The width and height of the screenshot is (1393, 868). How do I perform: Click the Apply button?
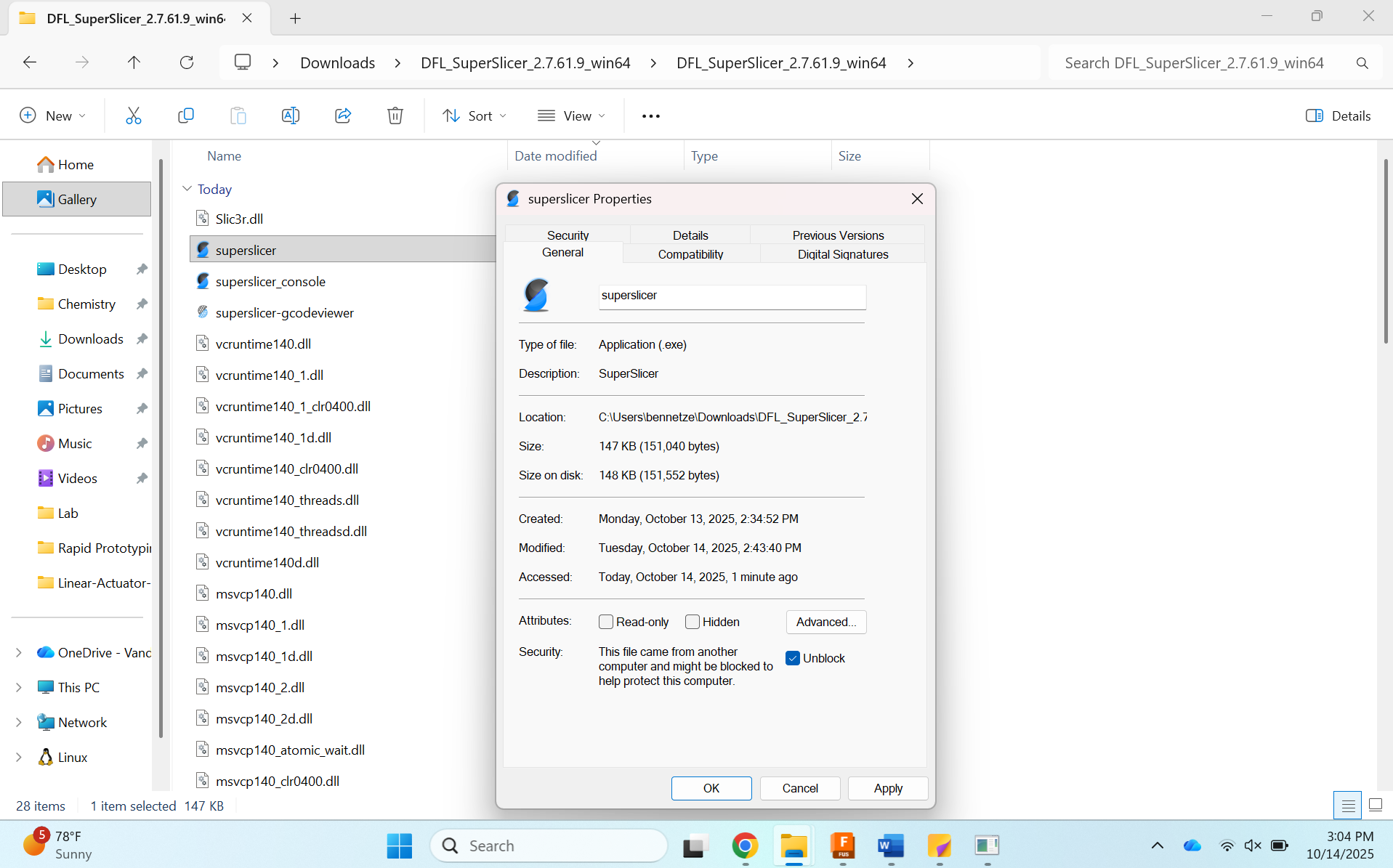887,788
